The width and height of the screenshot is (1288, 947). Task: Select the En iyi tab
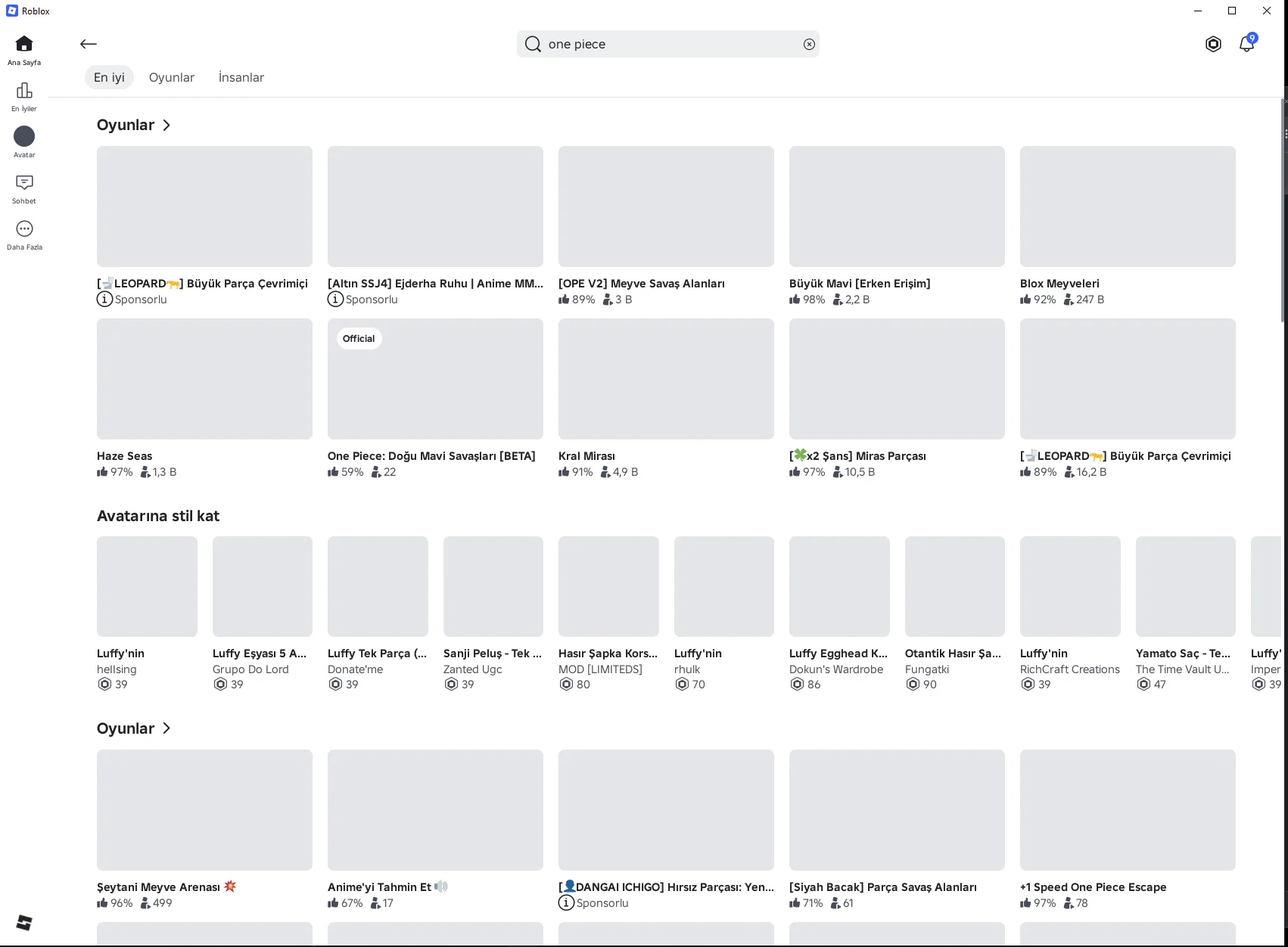pos(109,77)
